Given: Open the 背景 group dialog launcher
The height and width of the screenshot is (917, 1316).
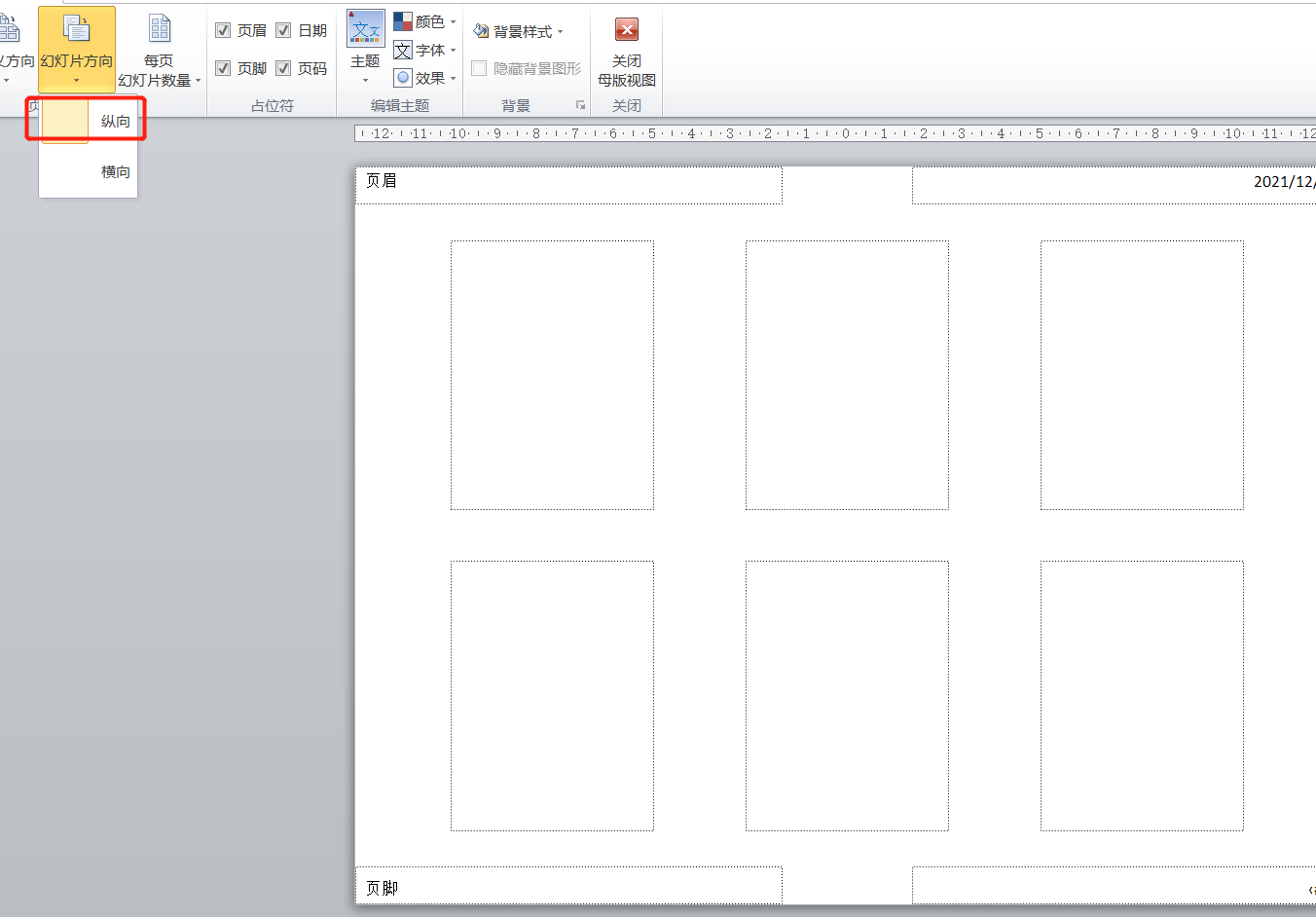Looking at the screenshot, I should click(580, 105).
